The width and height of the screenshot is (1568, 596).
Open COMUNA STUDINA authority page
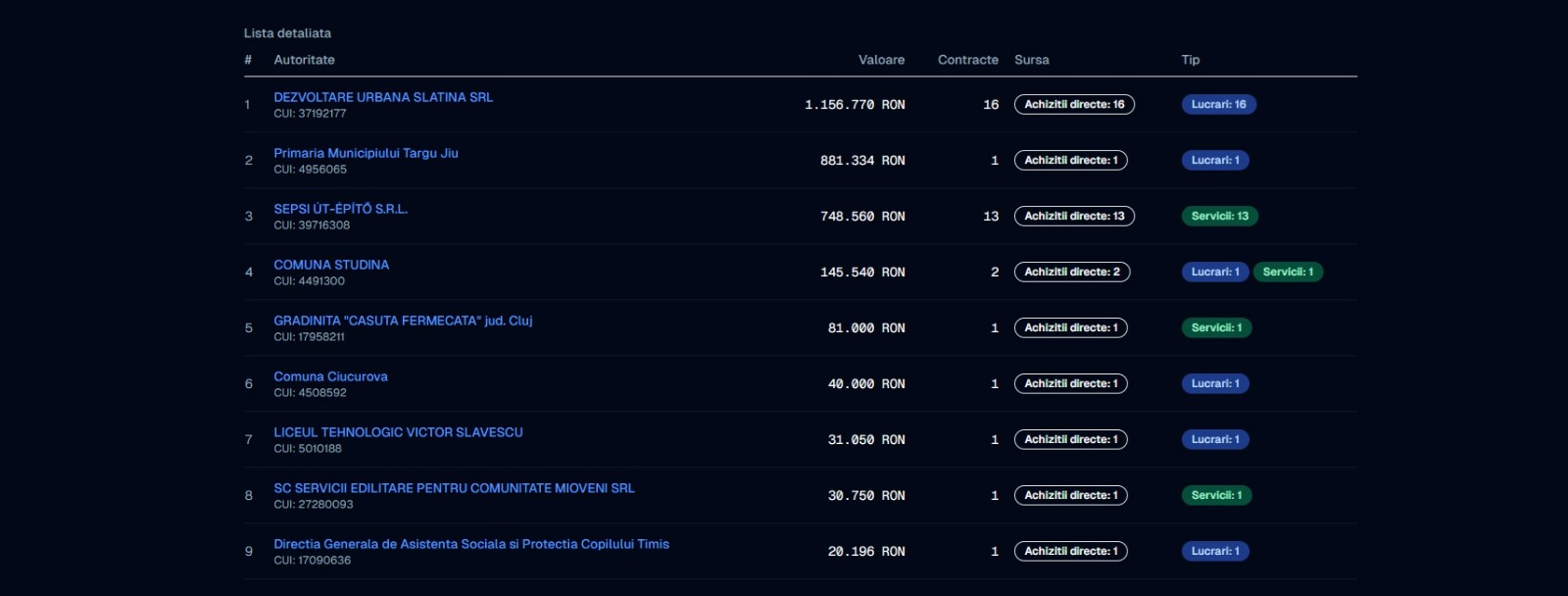pyautogui.click(x=331, y=265)
